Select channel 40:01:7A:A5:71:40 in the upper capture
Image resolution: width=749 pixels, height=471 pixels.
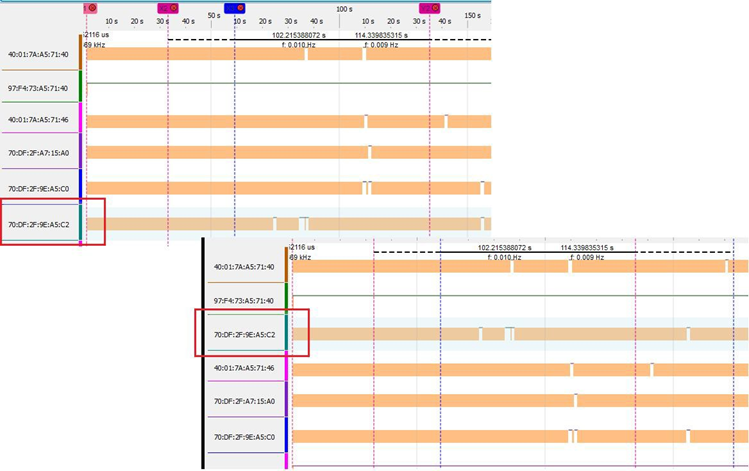(38, 54)
